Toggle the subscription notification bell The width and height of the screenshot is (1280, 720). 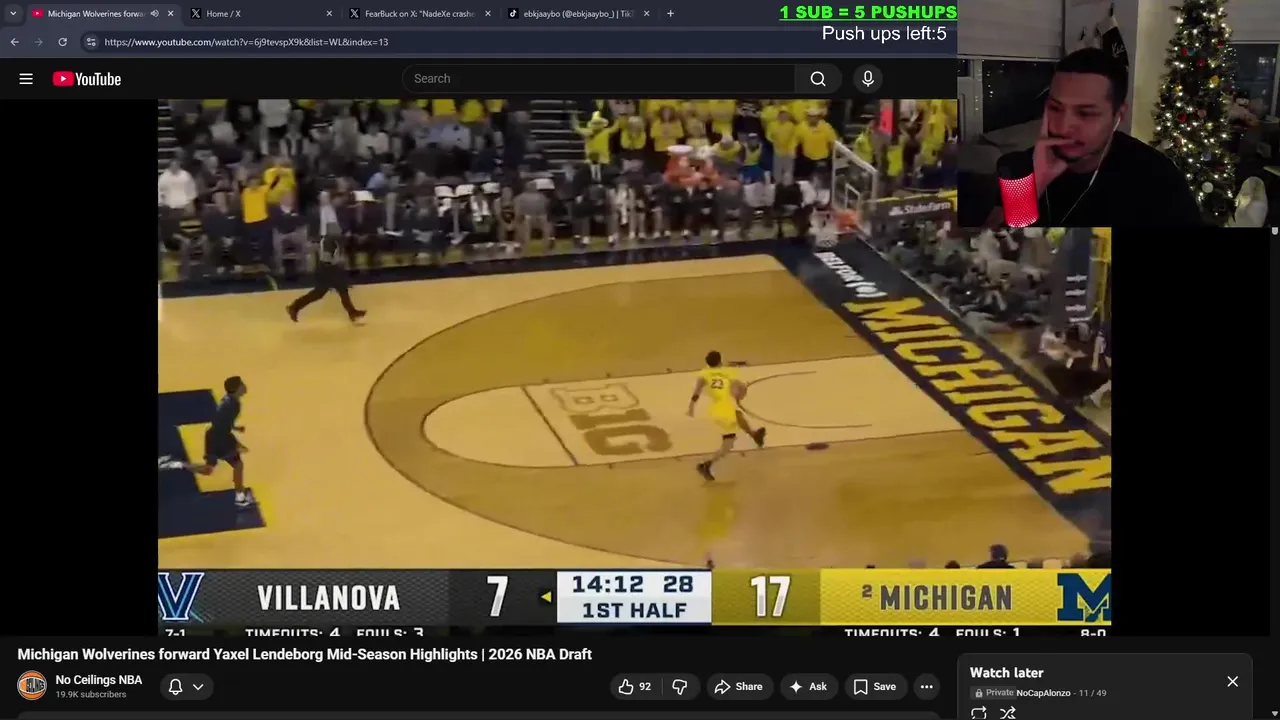[x=175, y=686]
